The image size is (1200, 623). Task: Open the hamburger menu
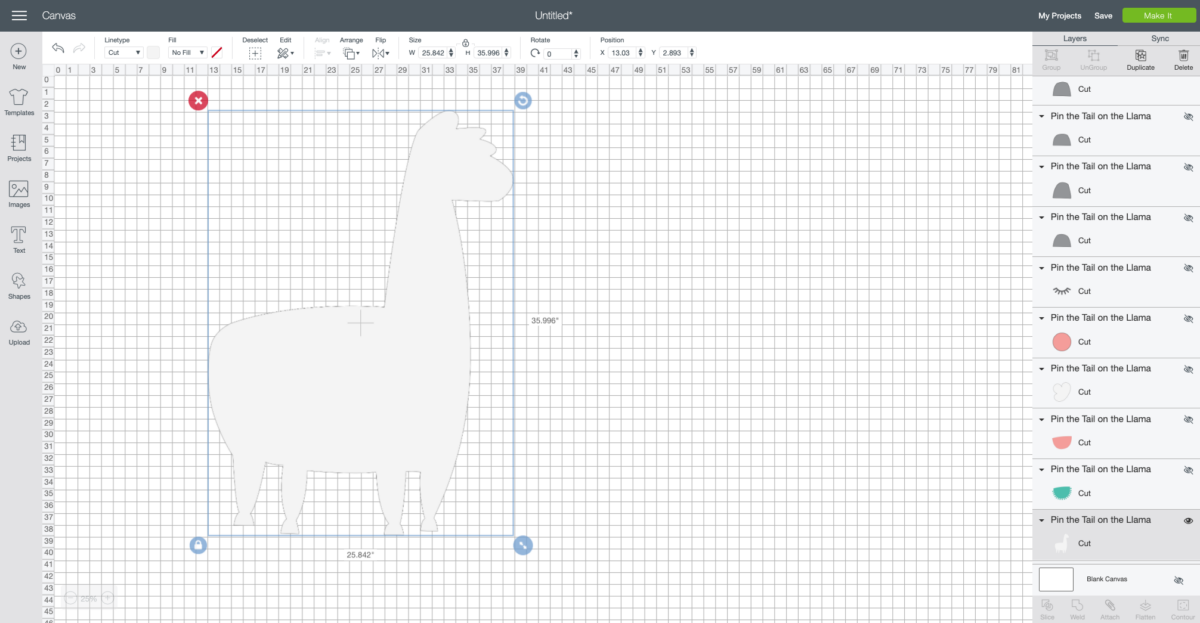click(x=18, y=14)
